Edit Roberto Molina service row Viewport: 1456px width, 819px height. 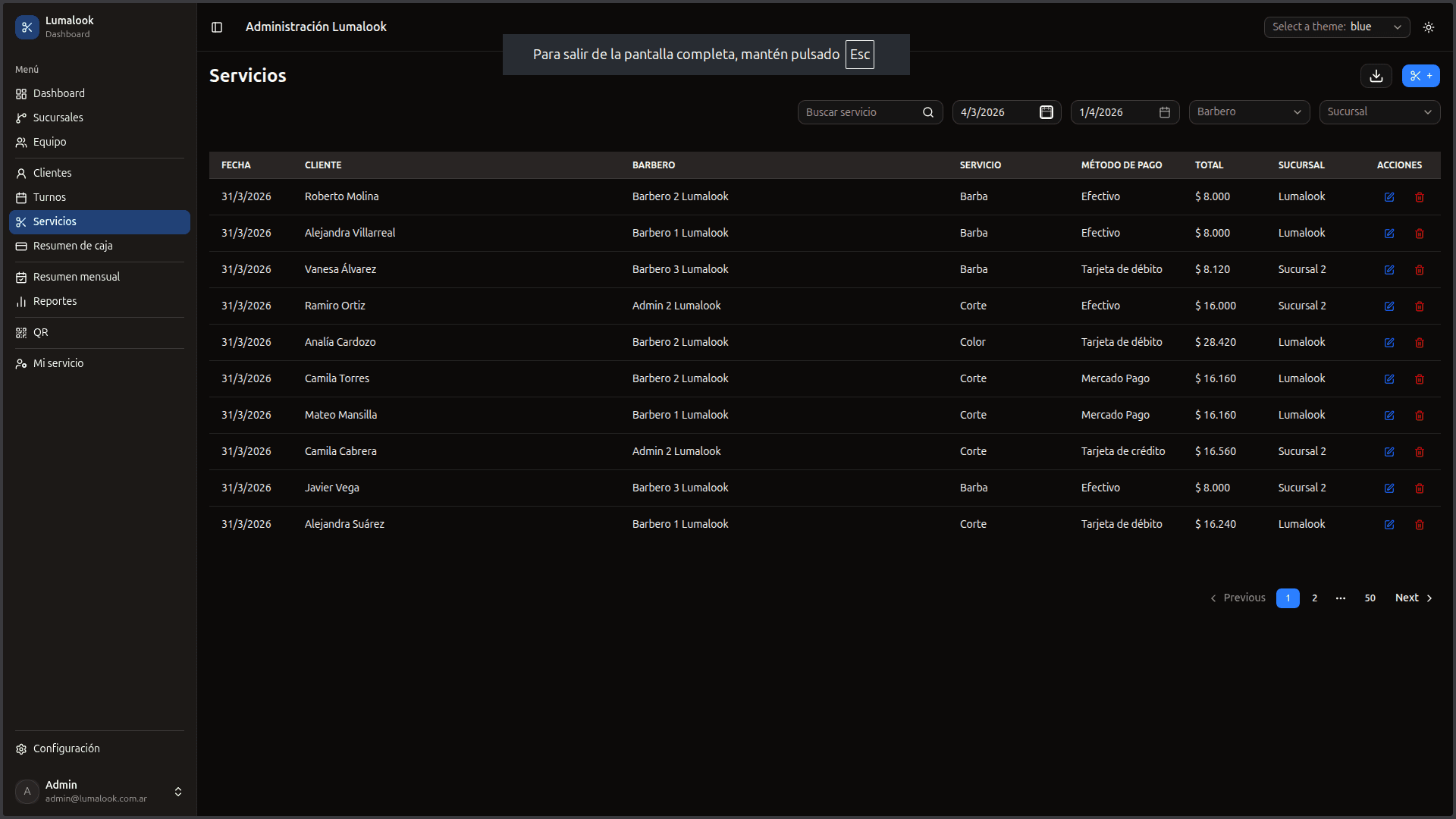(1389, 197)
